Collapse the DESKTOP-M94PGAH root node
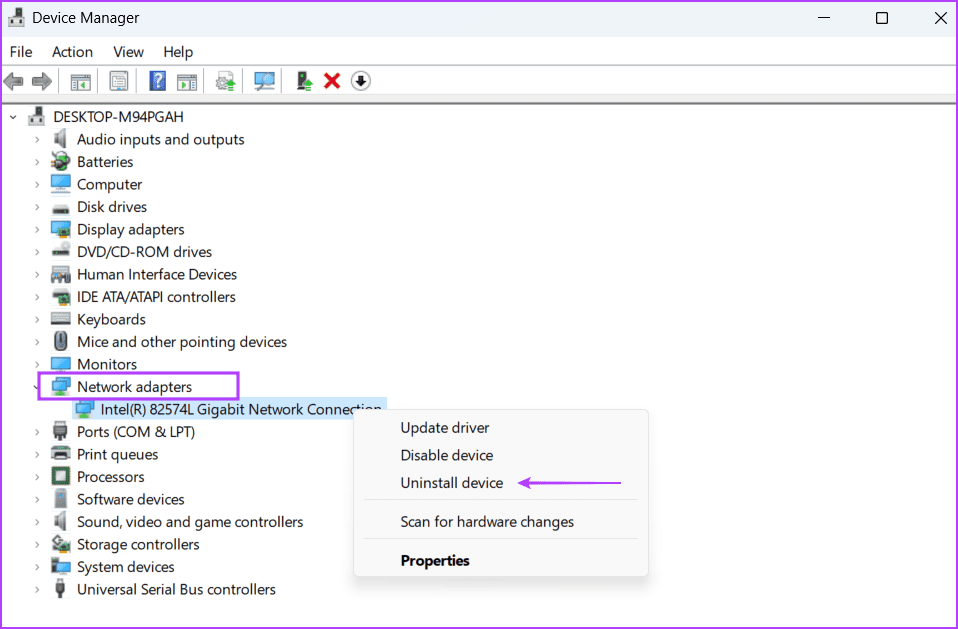This screenshot has height=629, width=958. tap(13, 117)
